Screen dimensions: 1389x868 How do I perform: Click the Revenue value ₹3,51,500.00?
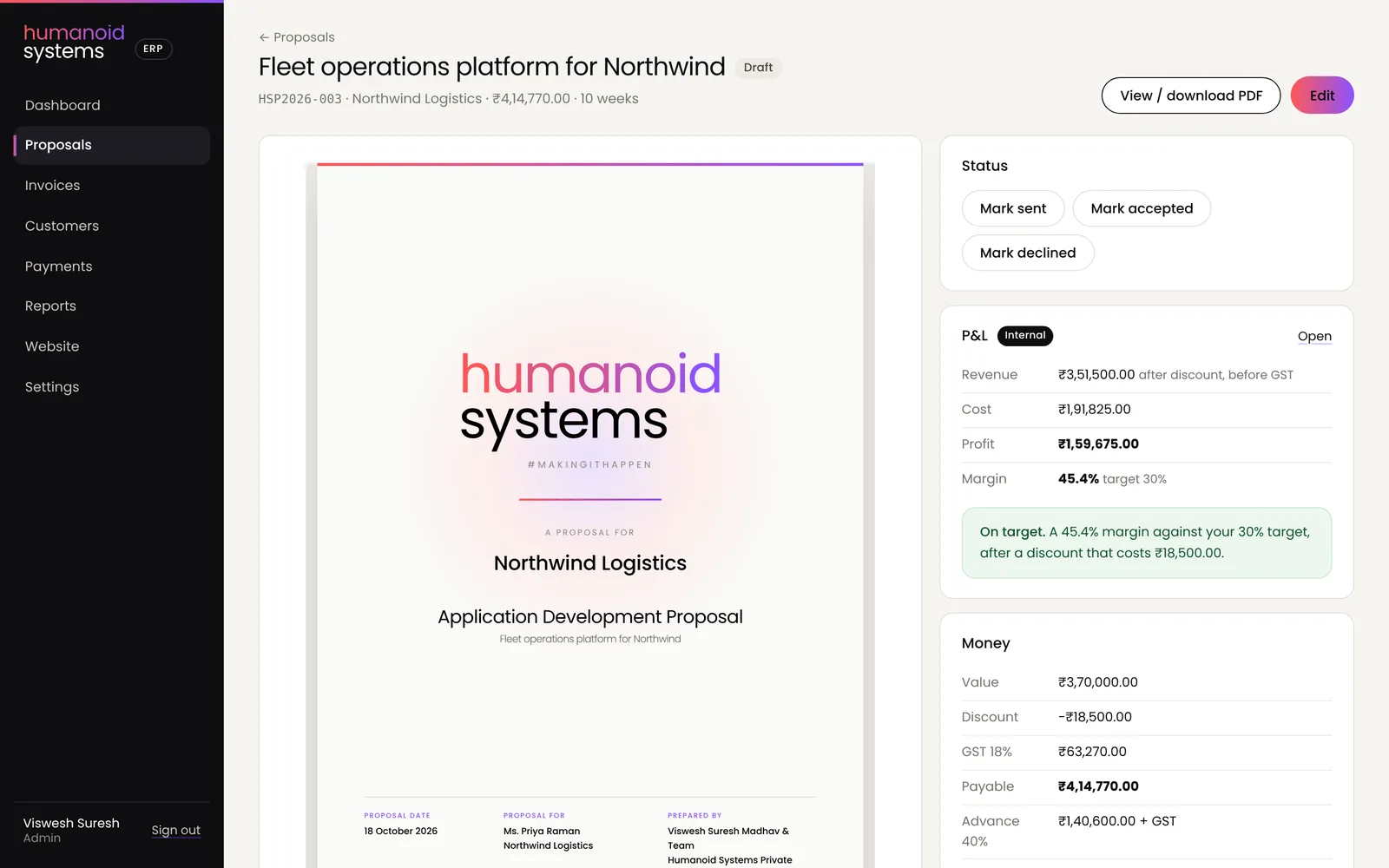tap(1096, 375)
